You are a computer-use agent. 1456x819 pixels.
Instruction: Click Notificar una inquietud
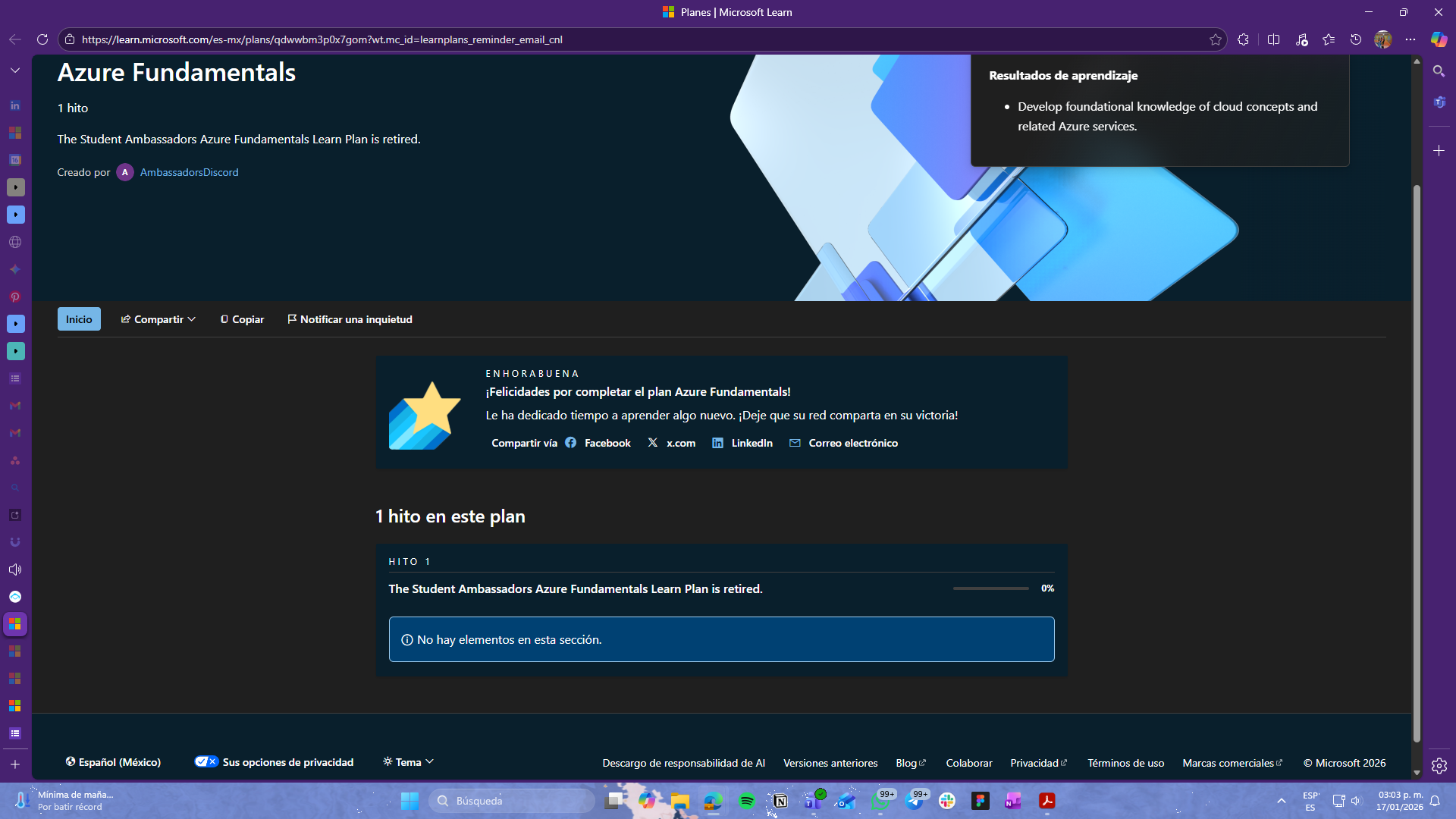point(350,319)
